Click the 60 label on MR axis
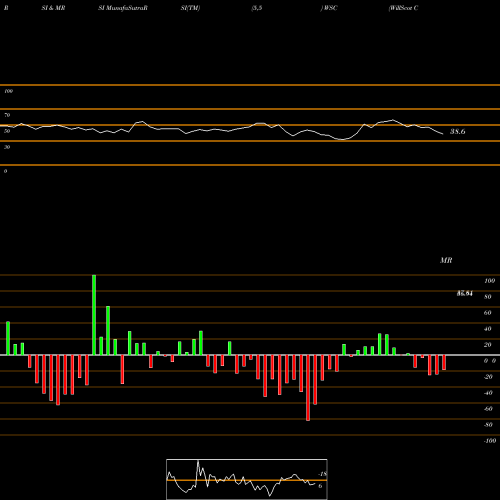This screenshot has width=500, height=500. click(x=487, y=313)
